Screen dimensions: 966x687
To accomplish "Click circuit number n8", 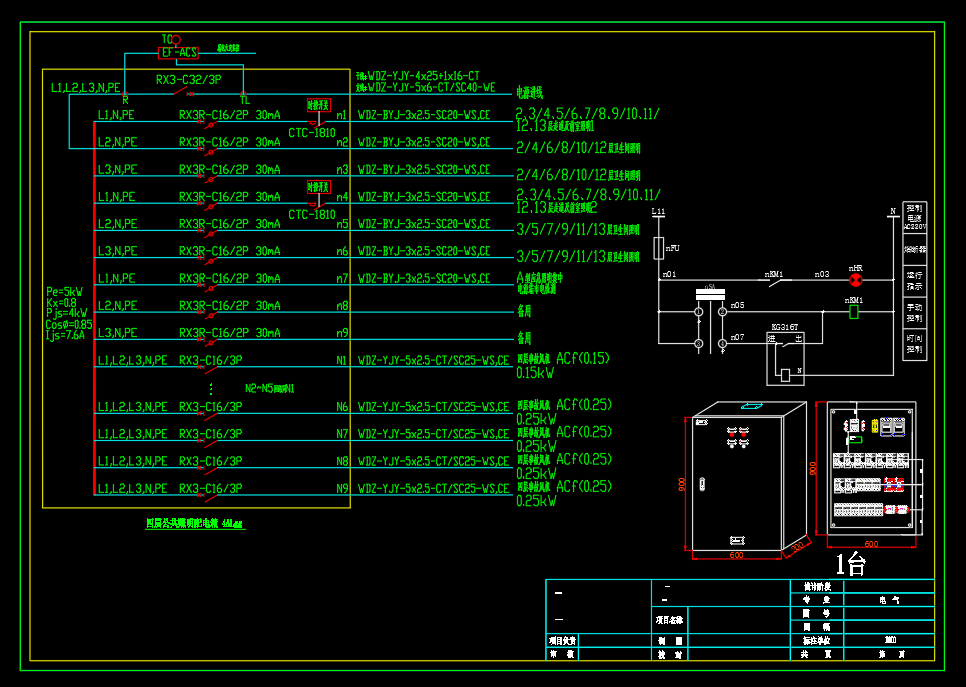I will 342,306.
